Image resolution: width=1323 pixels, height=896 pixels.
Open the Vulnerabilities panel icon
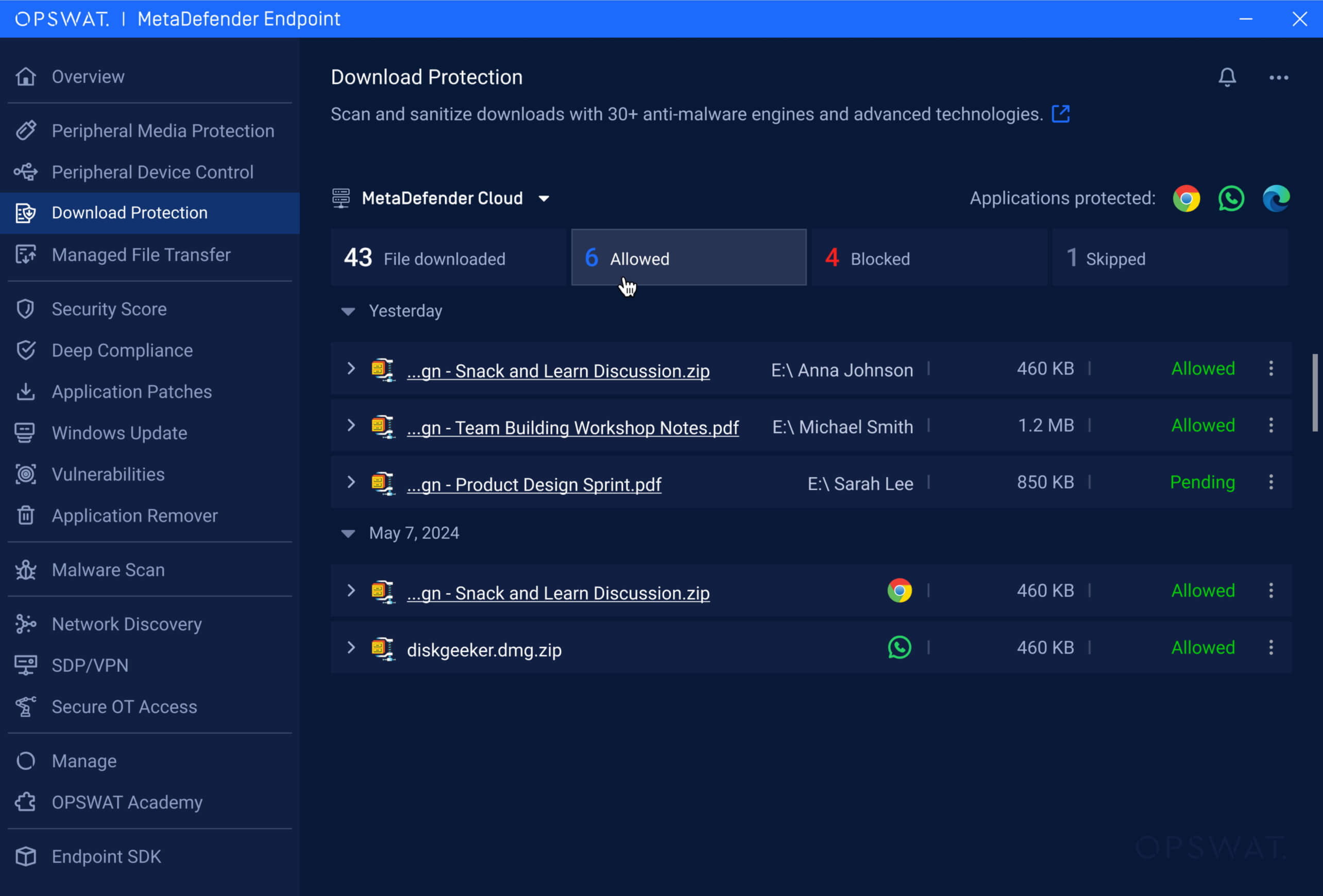point(26,474)
